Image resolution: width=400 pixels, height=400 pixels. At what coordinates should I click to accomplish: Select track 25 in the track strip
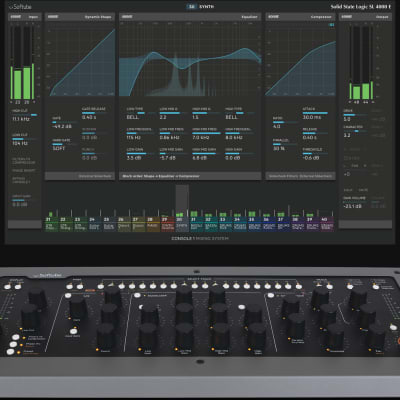click(109, 223)
